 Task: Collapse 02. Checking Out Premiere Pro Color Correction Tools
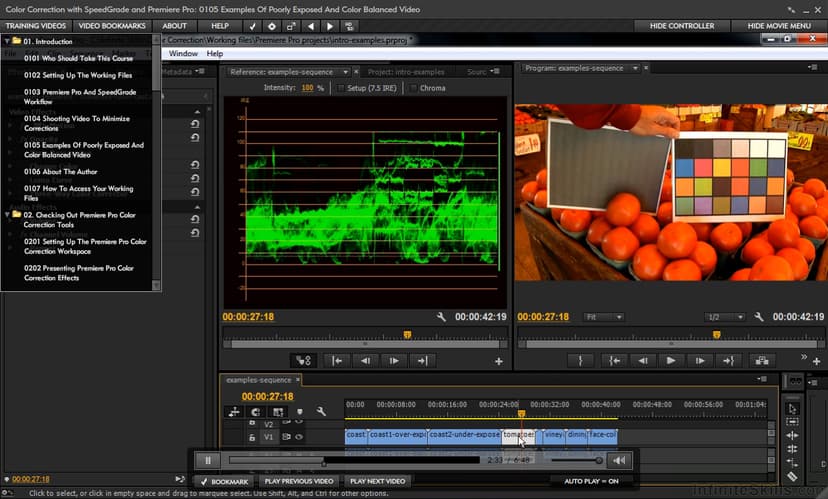pyautogui.click(x=7, y=215)
